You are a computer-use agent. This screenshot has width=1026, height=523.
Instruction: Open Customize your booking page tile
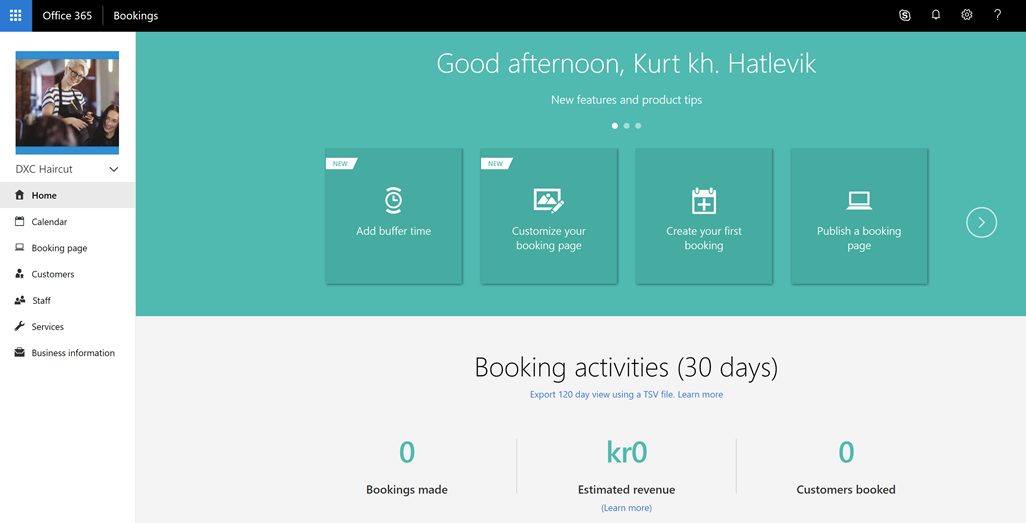548,216
